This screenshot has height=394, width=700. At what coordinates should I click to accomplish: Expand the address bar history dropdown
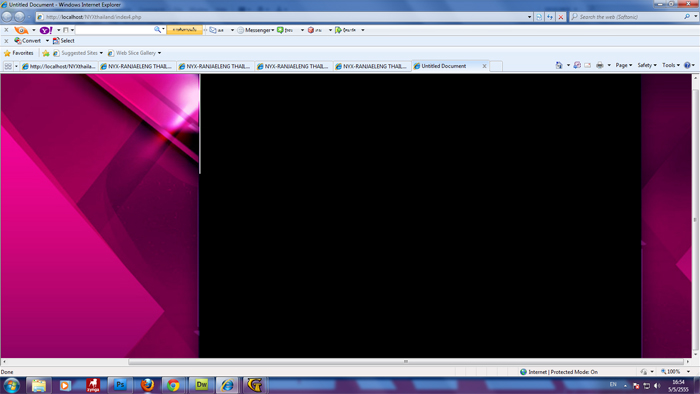coord(529,17)
